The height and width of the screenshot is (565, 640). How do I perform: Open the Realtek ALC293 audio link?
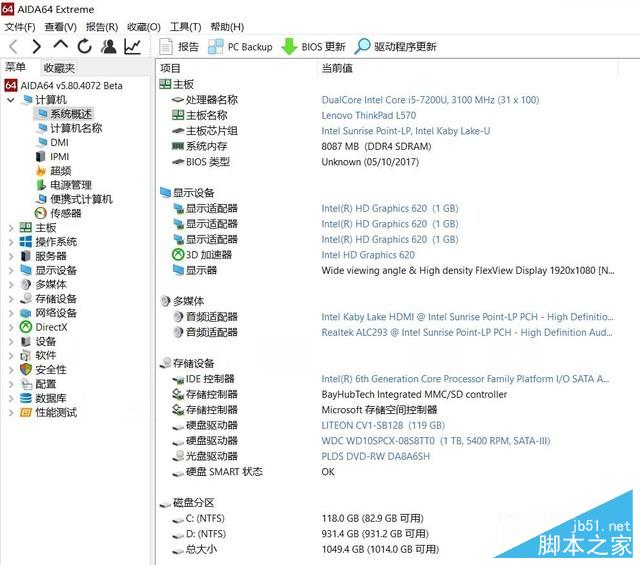(x=467, y=333)
